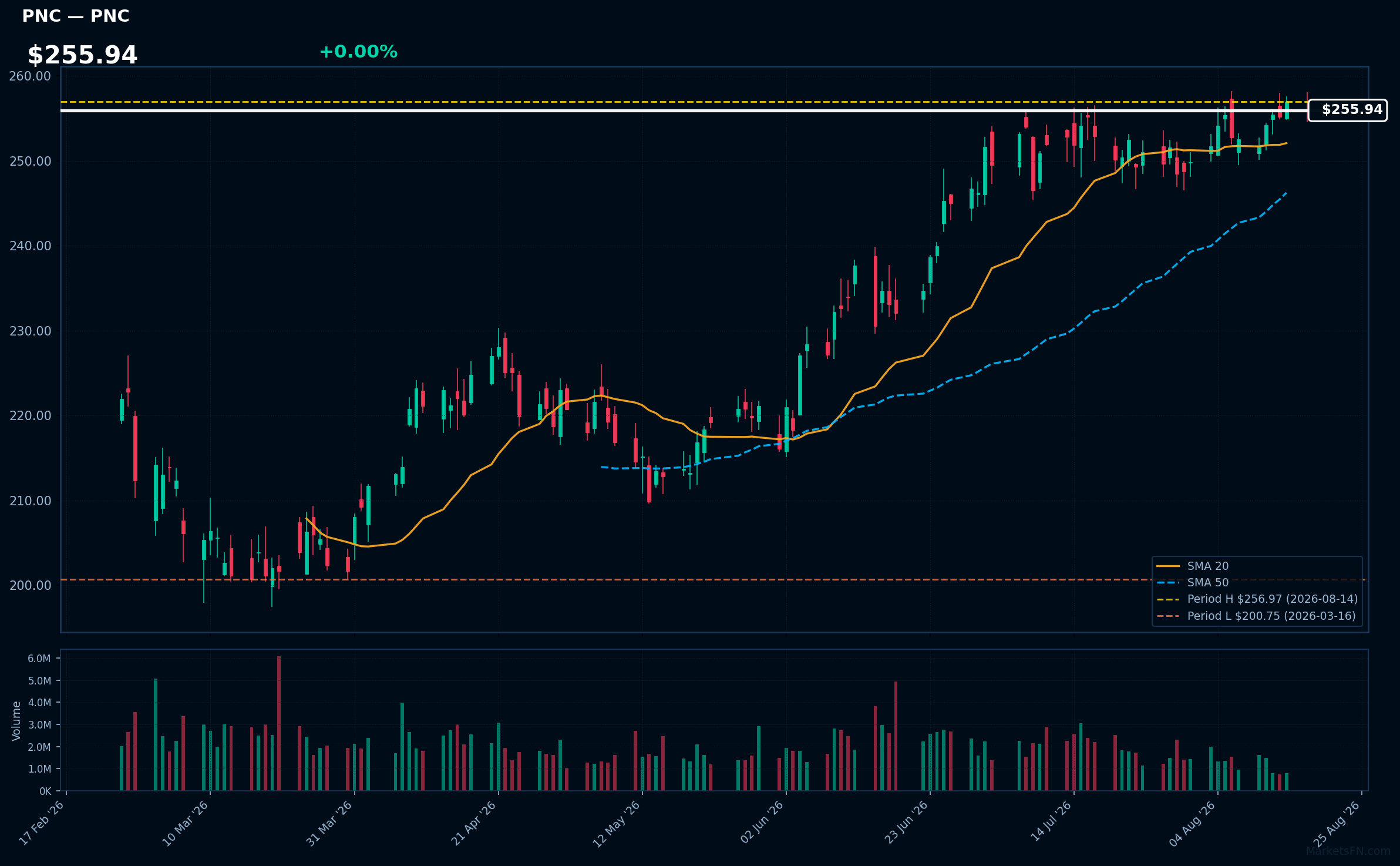Click the $255.94 price tag on right axis

(1348, 110)
